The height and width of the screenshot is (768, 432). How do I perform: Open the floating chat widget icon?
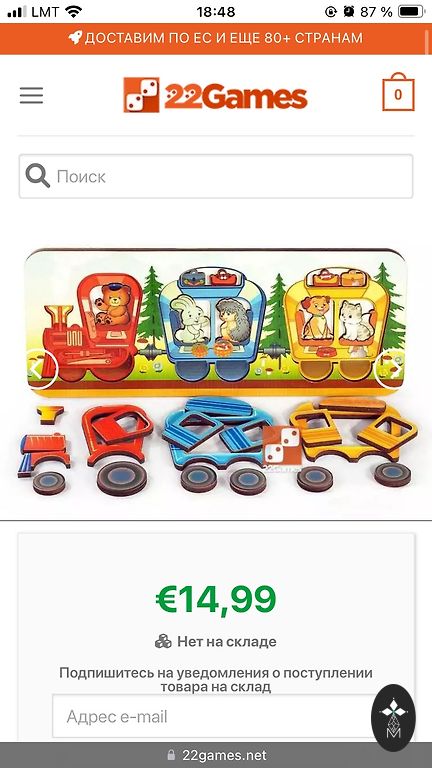[393, 718]
